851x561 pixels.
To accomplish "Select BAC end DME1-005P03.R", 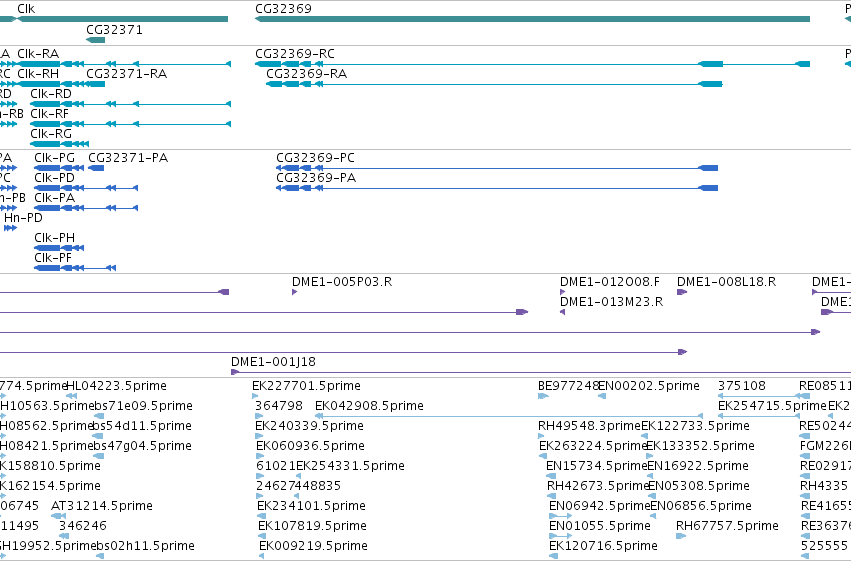I will tap(342, 282).
